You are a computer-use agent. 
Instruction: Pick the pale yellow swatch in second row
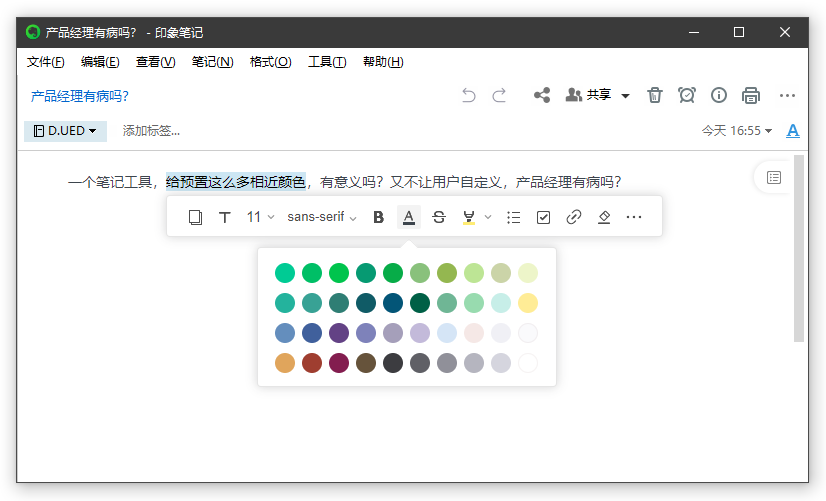528,303
